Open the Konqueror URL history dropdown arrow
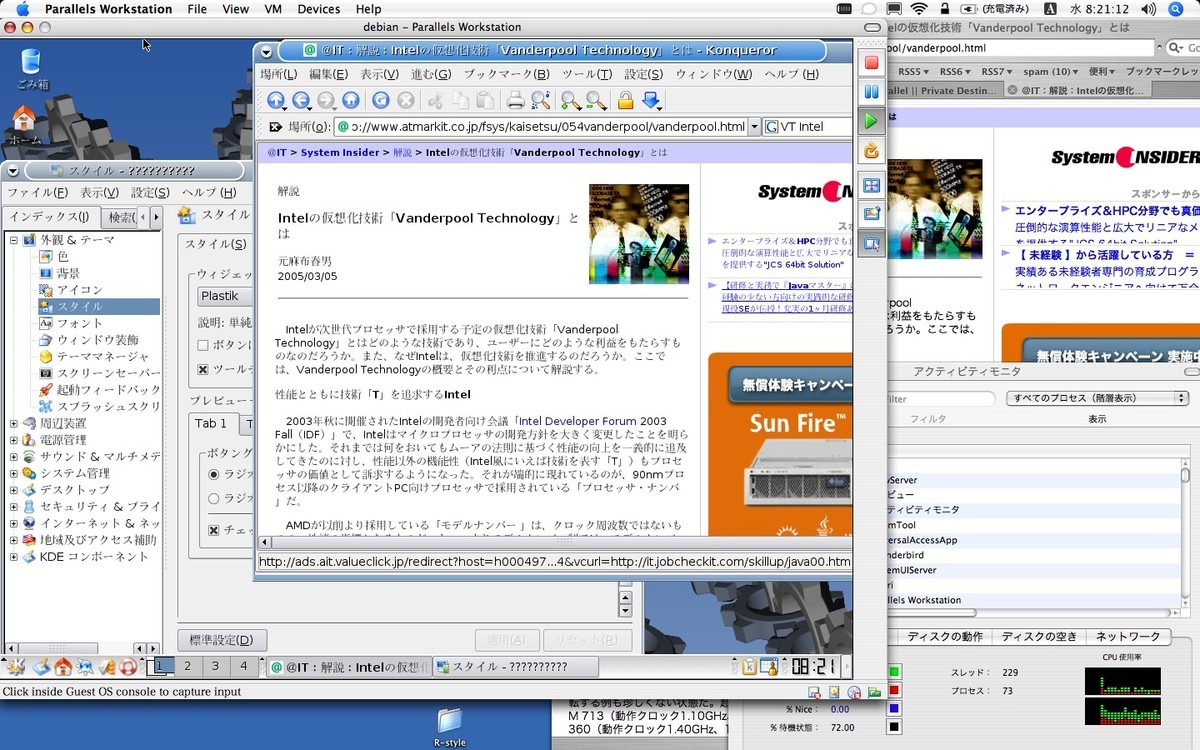Image resolution: width=1200 pixels, height=750 pixels. pos(754,127)
